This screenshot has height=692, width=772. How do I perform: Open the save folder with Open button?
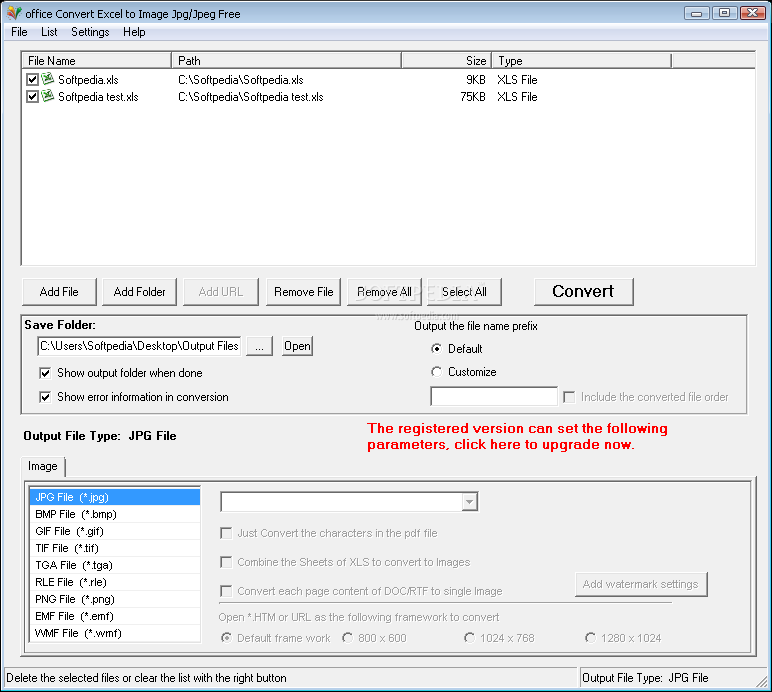297,346
